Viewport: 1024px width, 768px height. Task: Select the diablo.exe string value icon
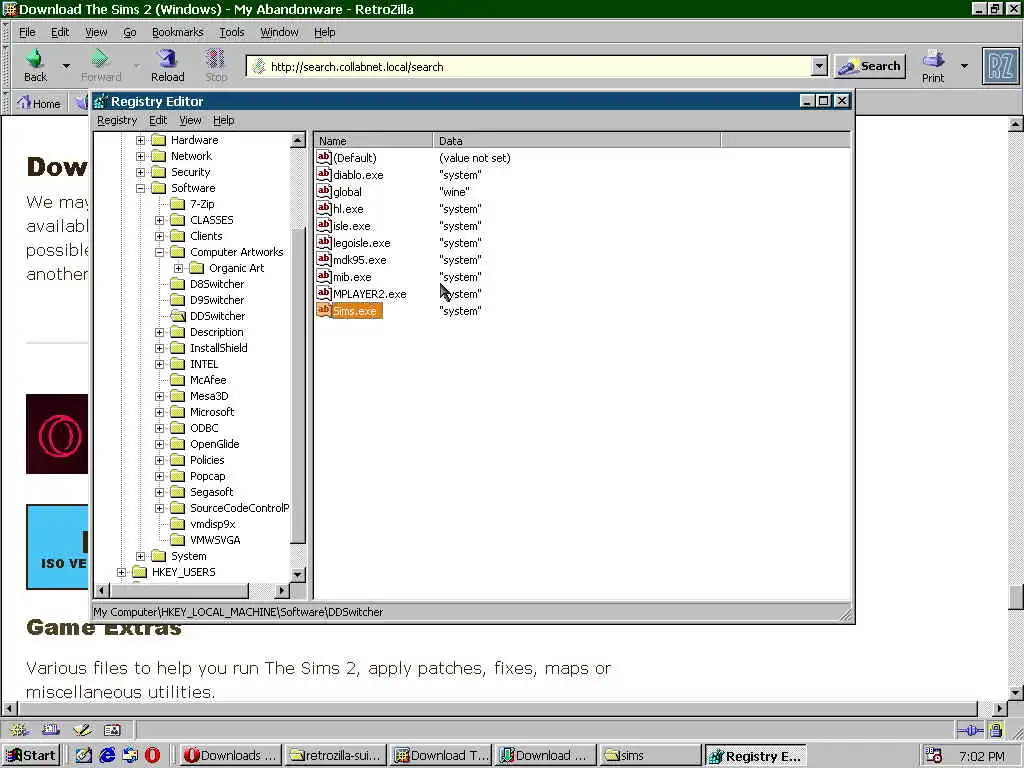324,174
